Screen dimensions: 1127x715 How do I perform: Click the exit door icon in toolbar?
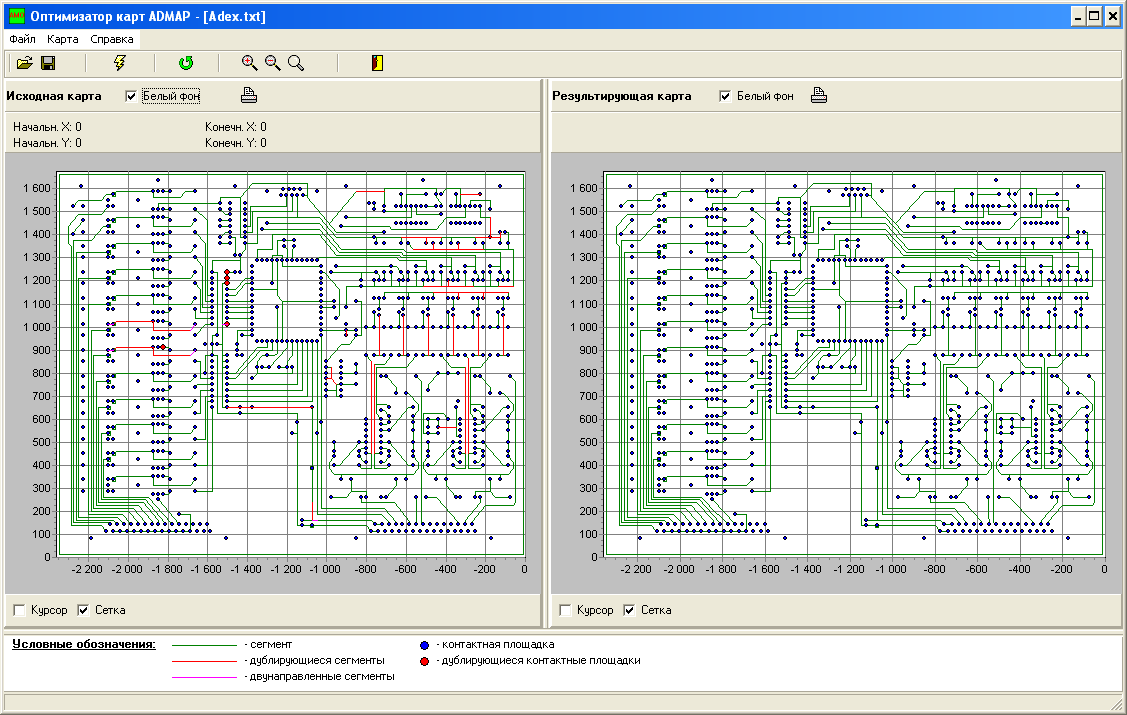(376, 63)
